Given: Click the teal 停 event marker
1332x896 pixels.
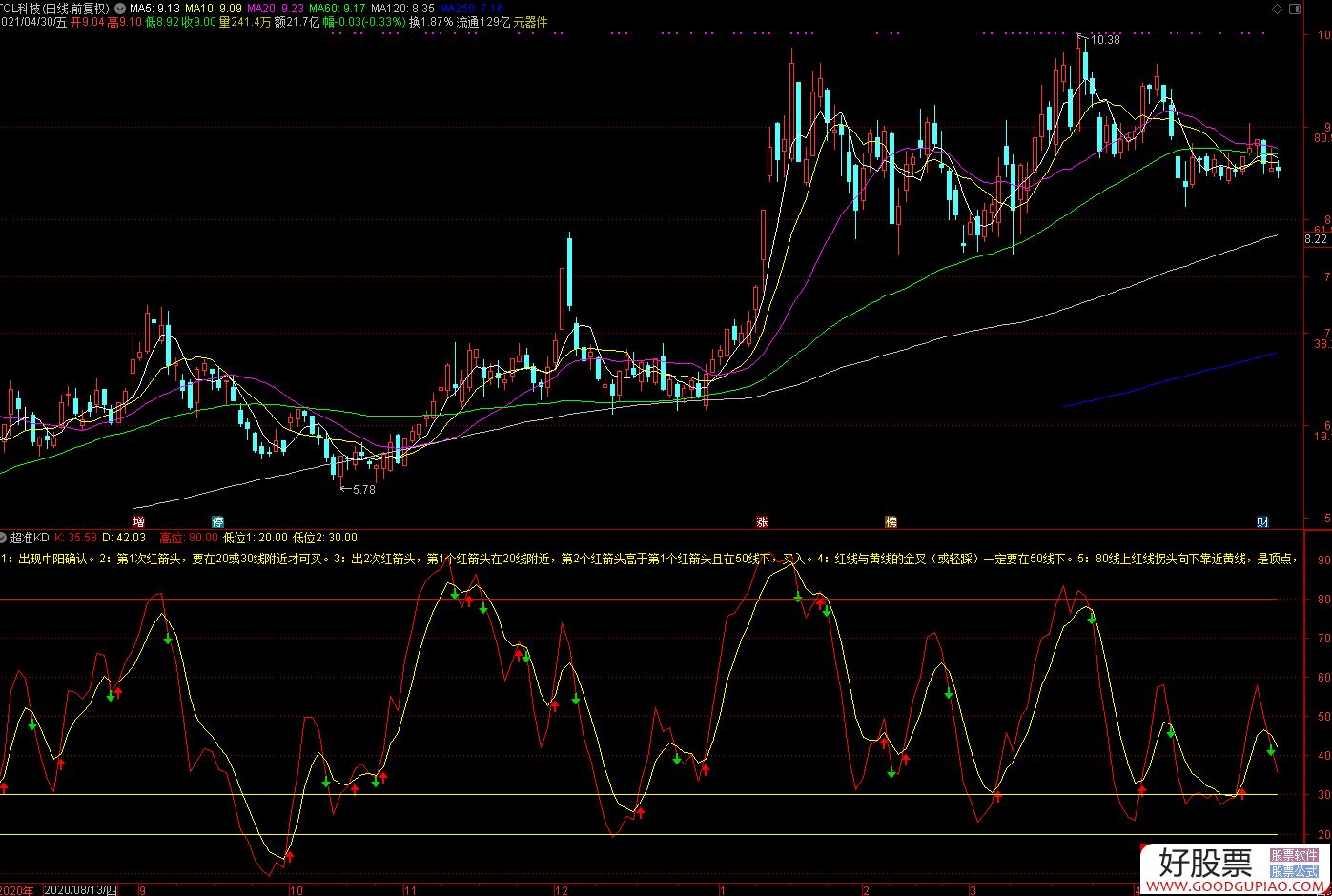Looking at the screenshot, I should tap(217, 521).
